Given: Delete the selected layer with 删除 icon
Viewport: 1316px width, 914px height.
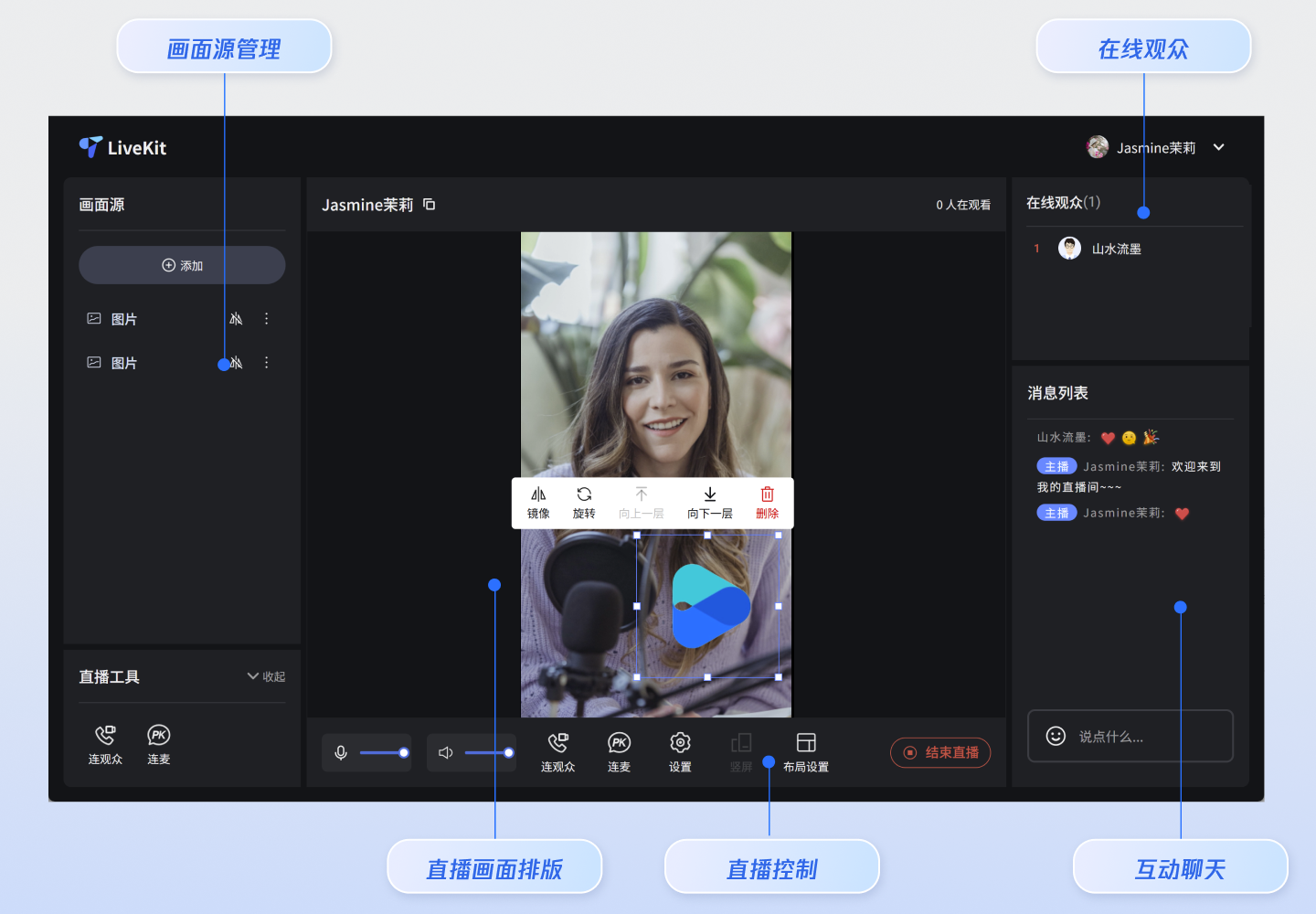Looking at the screenshot, I should tap(767, 494).
